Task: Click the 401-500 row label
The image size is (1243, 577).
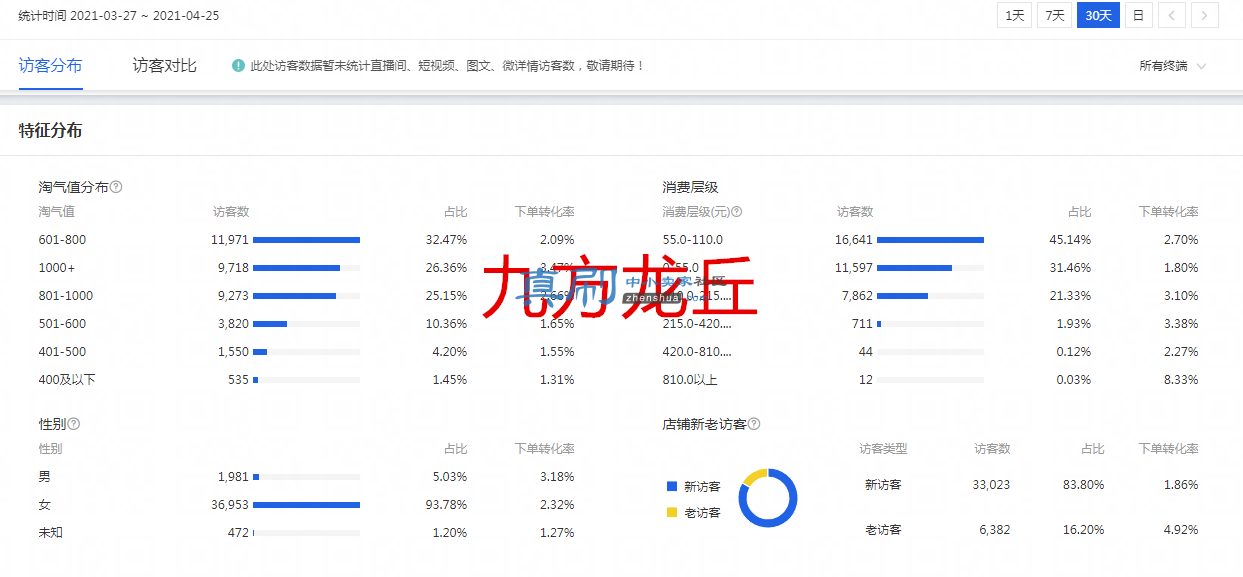Action: [63, 352]
